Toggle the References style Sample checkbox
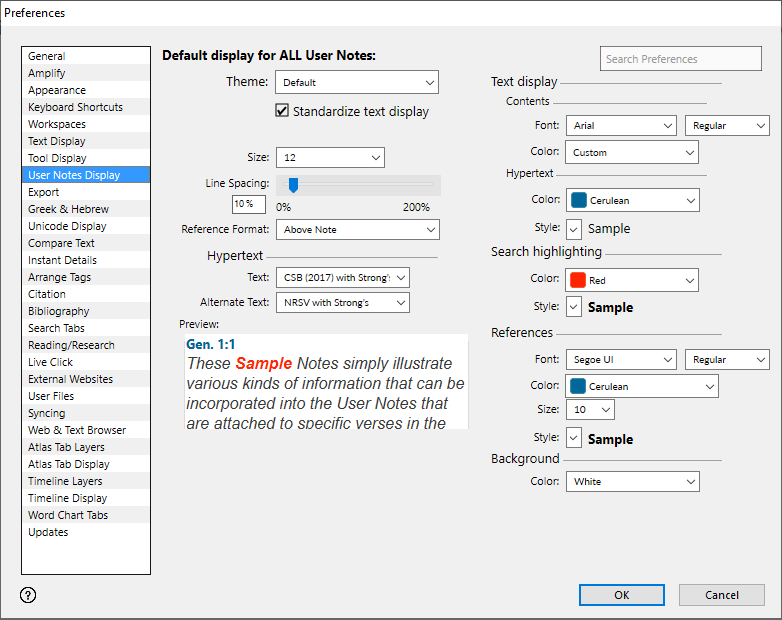Image resolution: width=782 pixels, height=620 pixels. click(574, 439)
